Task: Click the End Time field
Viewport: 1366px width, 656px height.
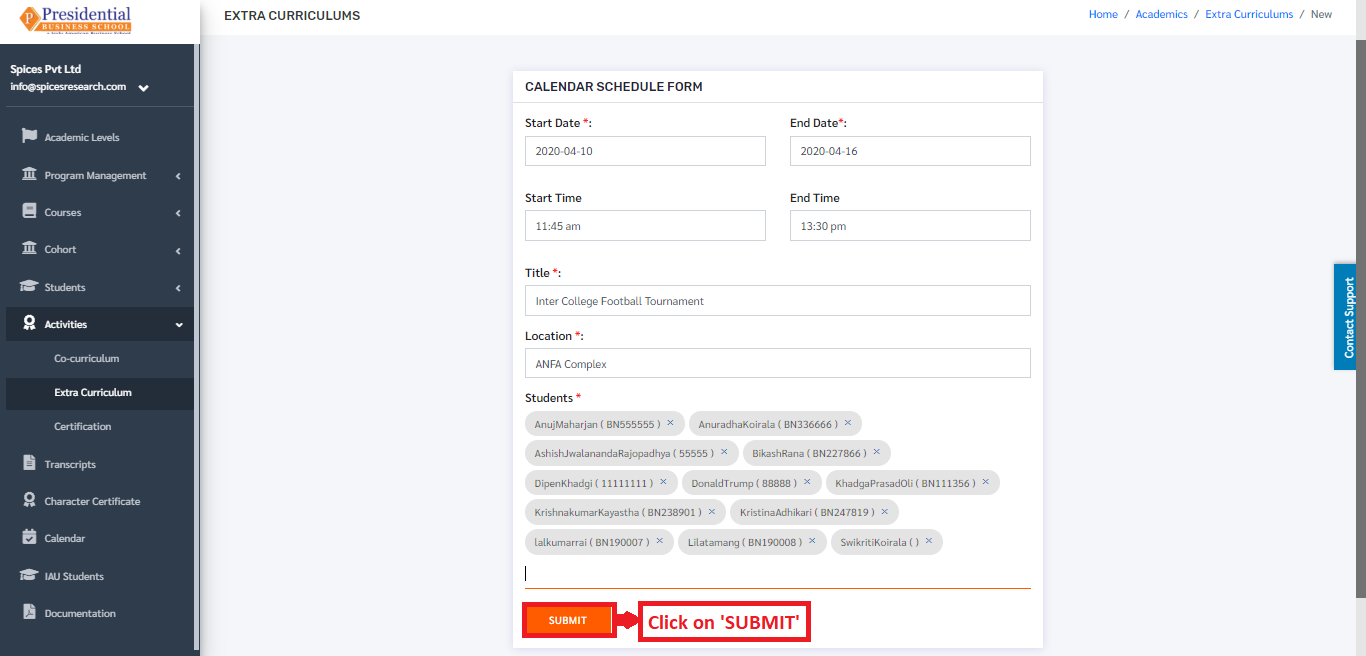Action: pos(910,226)
